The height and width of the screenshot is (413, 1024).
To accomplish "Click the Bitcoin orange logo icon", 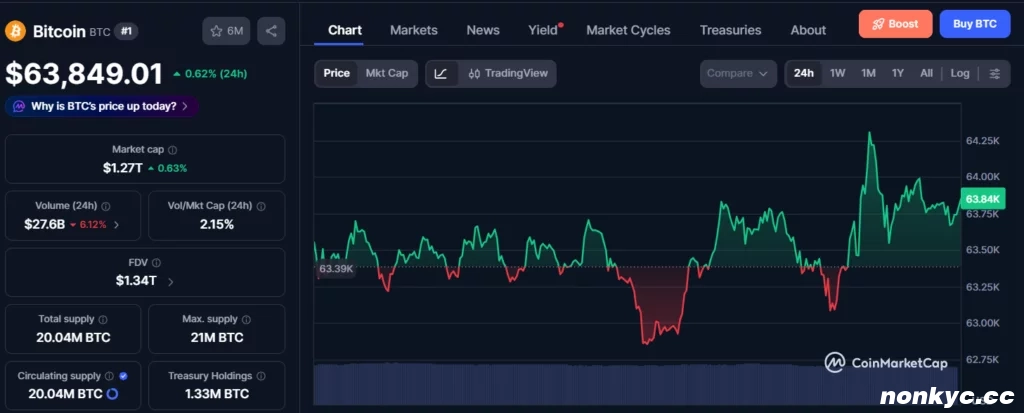I will coord(16,31).
